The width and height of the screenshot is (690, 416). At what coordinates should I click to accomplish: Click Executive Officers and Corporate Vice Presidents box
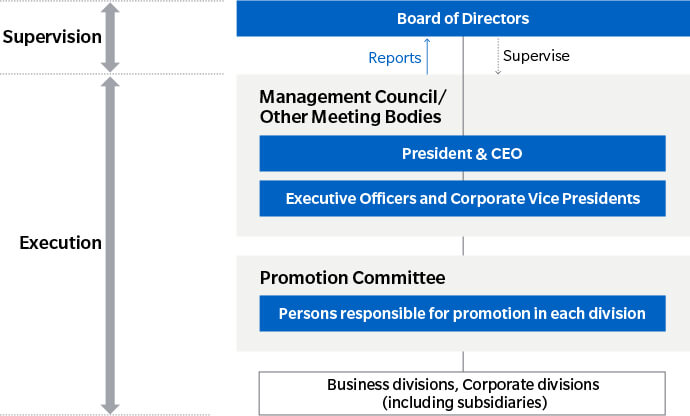click(462, 198)
